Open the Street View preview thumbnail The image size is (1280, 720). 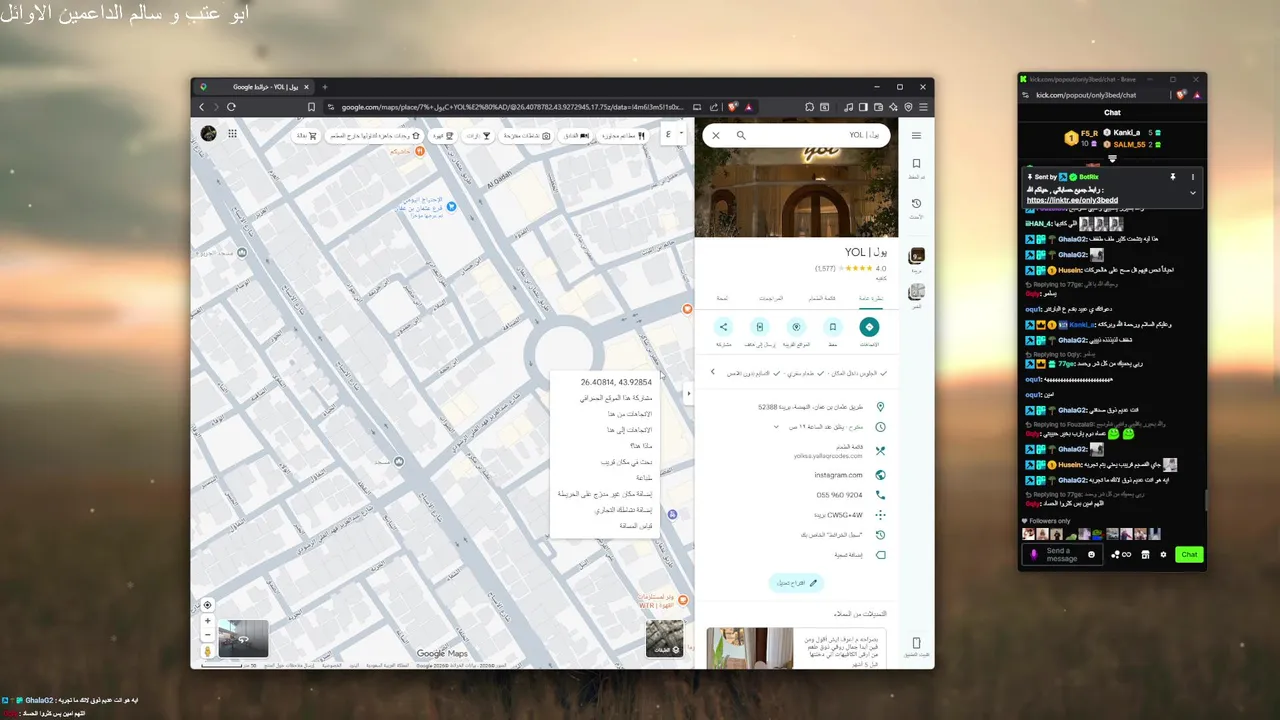pos(243,639)
